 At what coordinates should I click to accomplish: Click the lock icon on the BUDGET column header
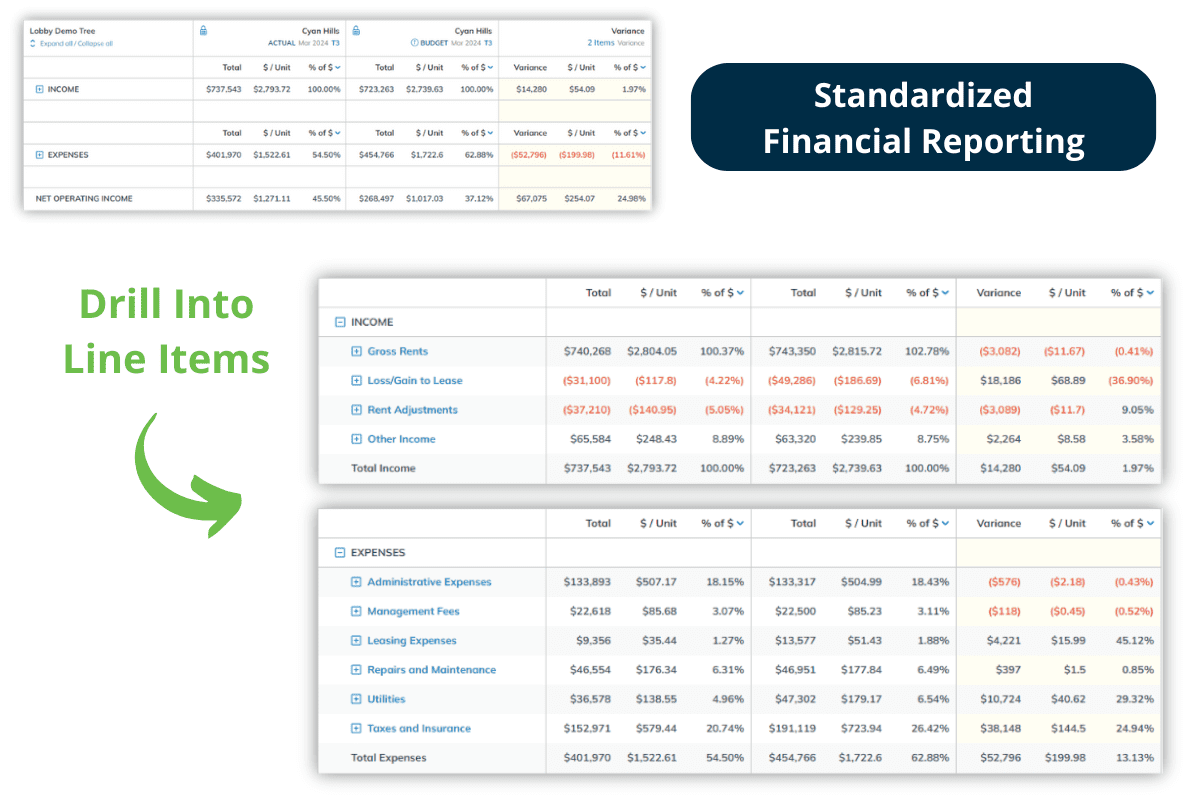(357, 31)
